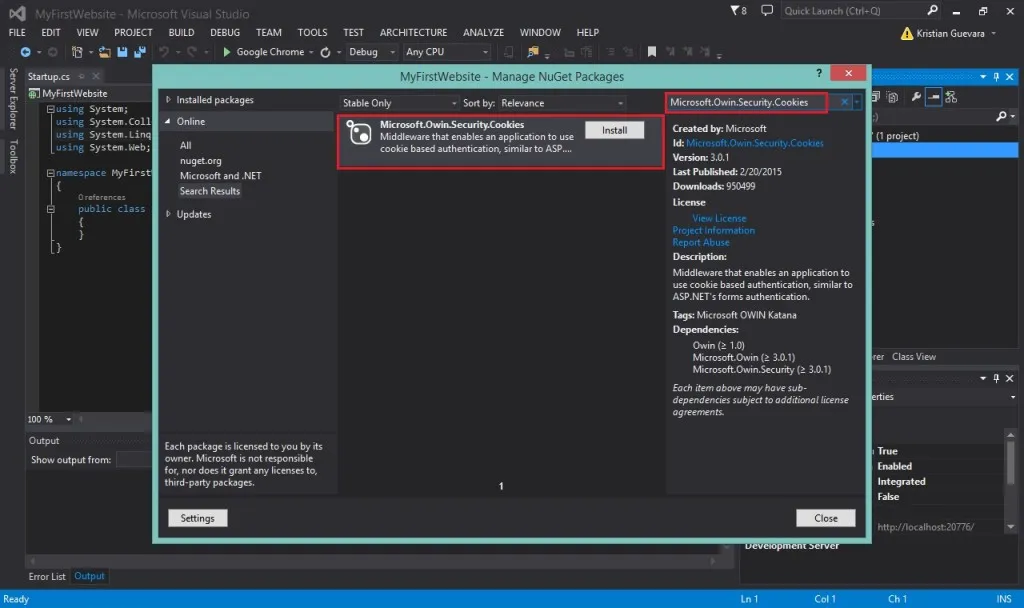
Task: Click the Save icon in toolbar
Action: [122, 52]
